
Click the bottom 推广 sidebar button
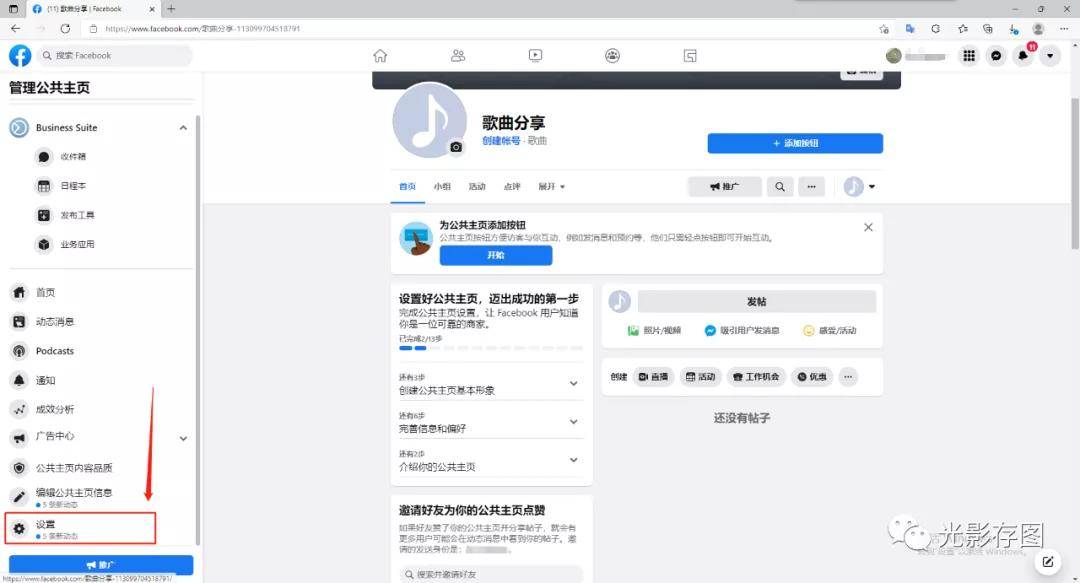(101, 564)
